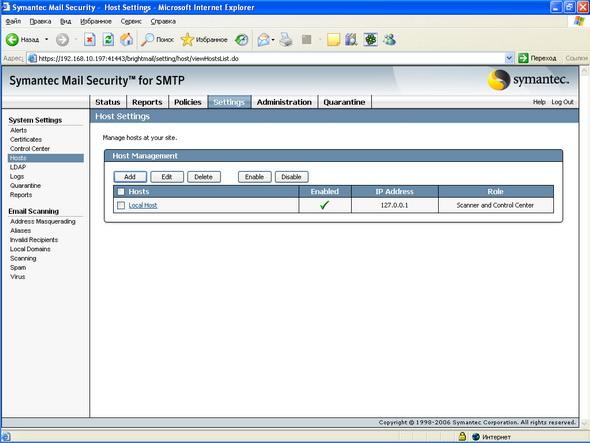Select the Settings tab
Screen dimensions: 590x443
[229, 102]
